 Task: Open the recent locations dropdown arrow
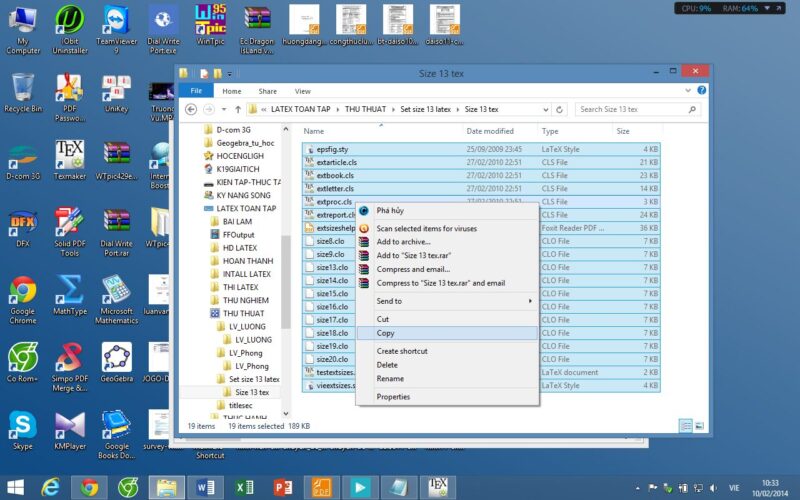click(224, 109)
